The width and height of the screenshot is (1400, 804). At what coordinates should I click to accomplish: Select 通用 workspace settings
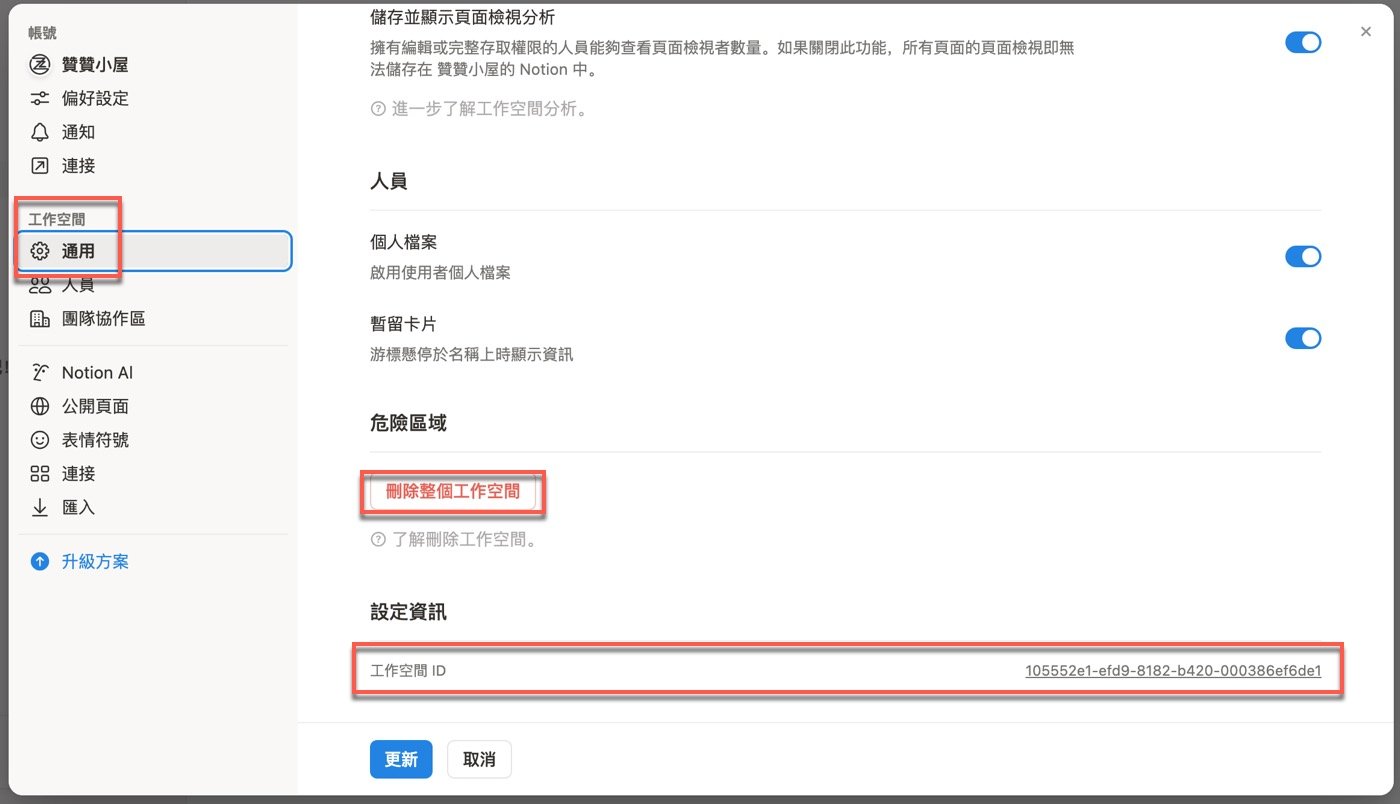155,251
